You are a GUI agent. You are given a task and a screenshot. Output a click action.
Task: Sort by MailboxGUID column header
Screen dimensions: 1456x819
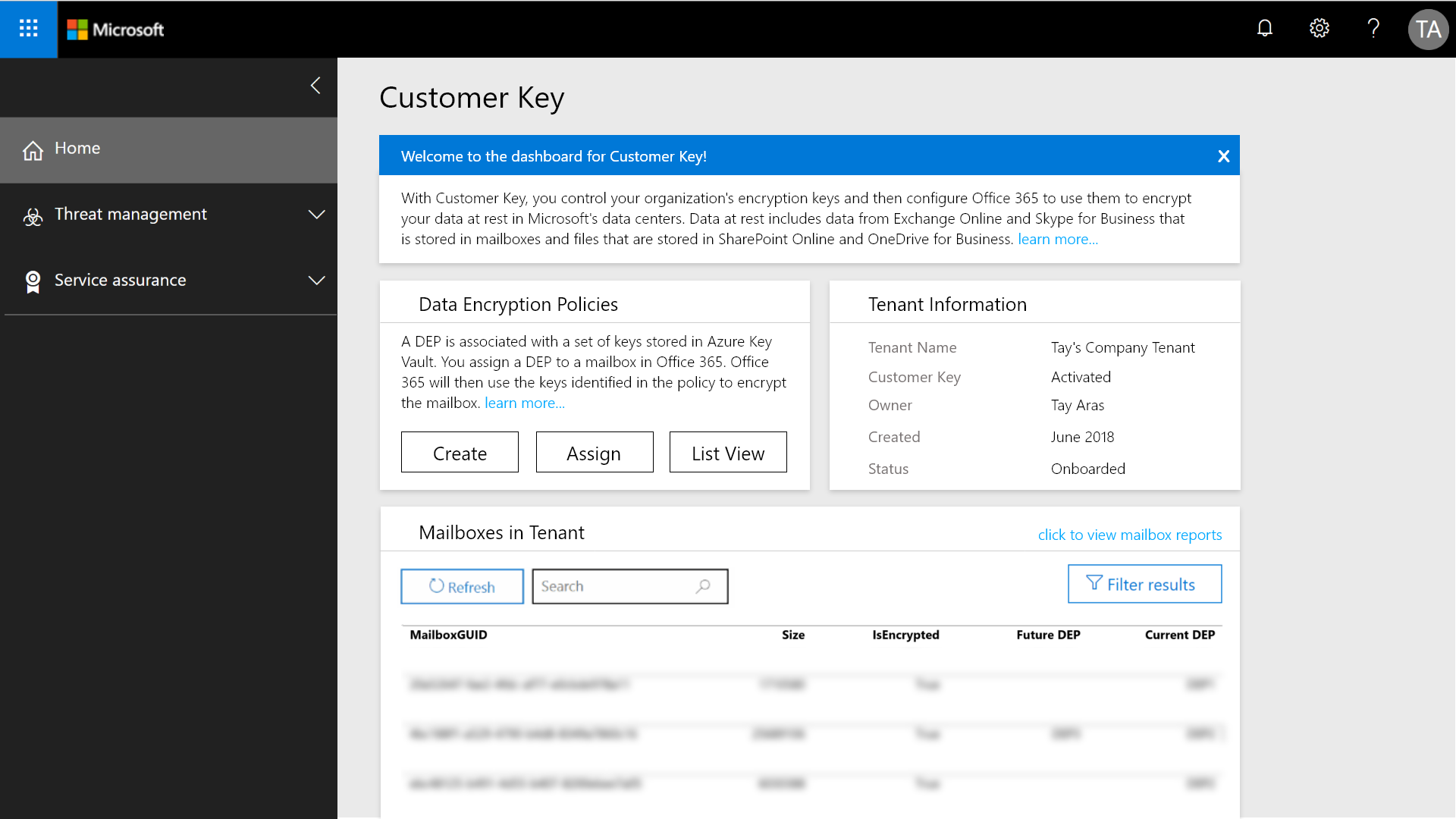[448, 635]
